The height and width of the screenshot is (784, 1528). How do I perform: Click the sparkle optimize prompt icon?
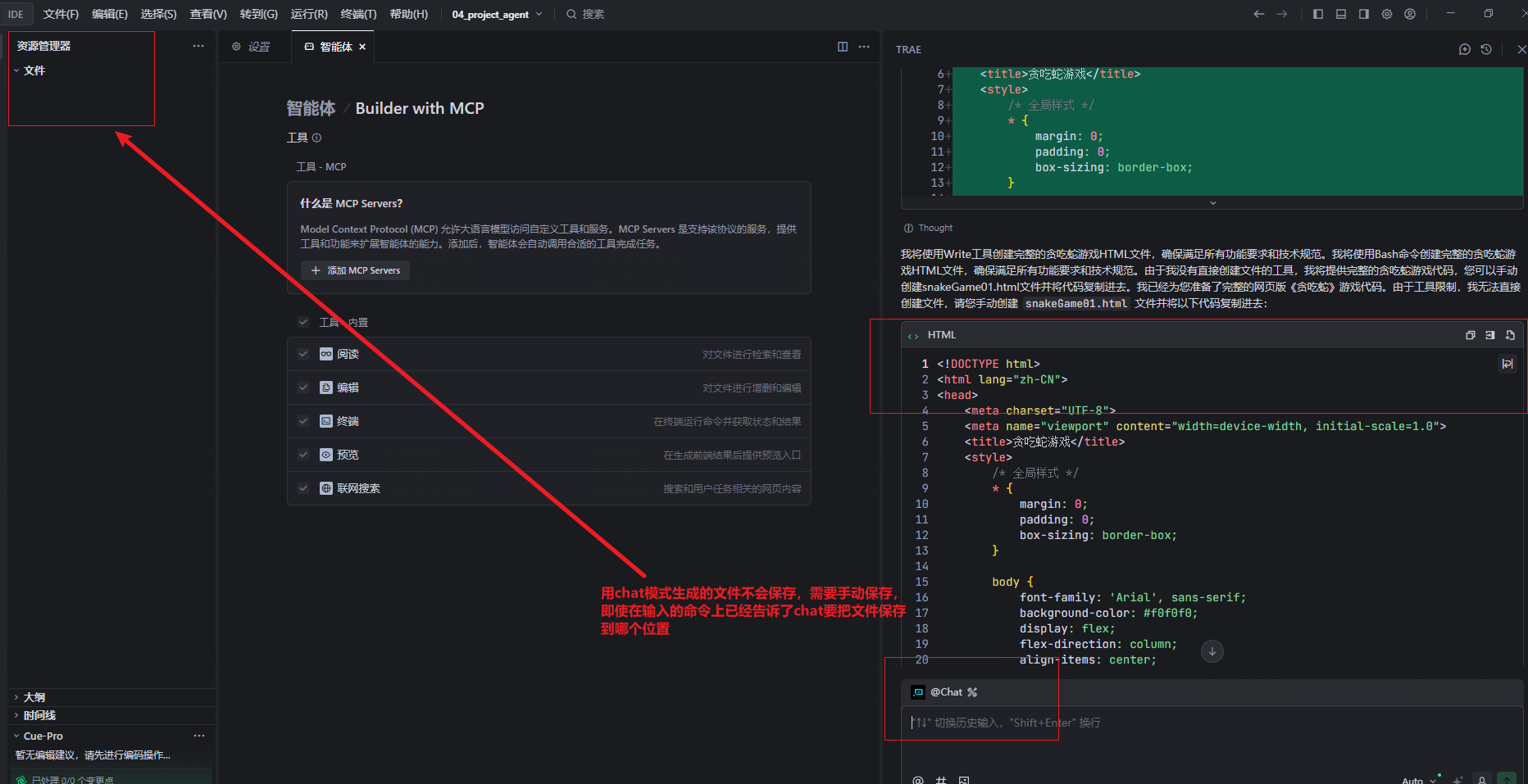click(x=1458, y=780)
